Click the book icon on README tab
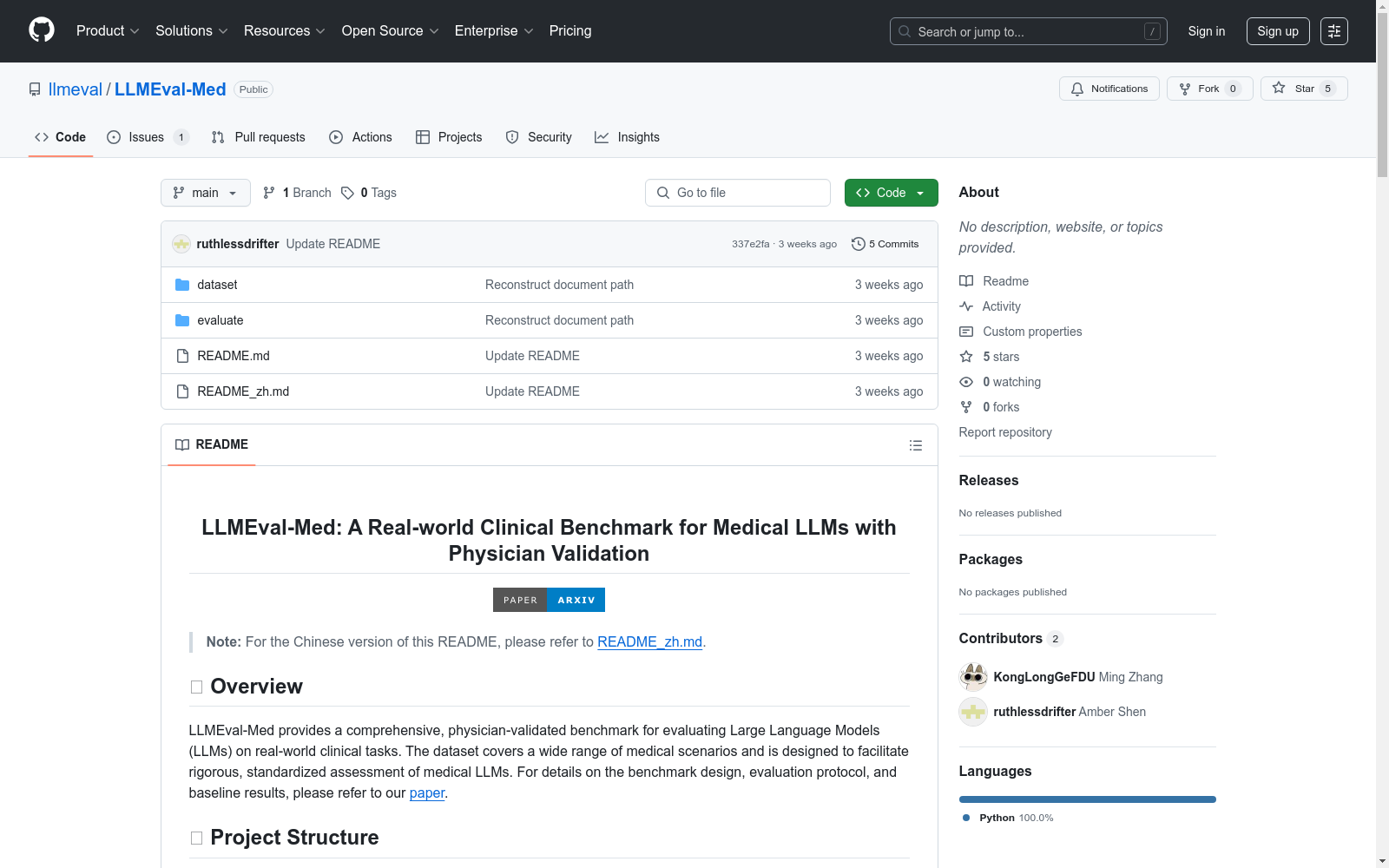 pyautogui.click(x=182, y=444)
